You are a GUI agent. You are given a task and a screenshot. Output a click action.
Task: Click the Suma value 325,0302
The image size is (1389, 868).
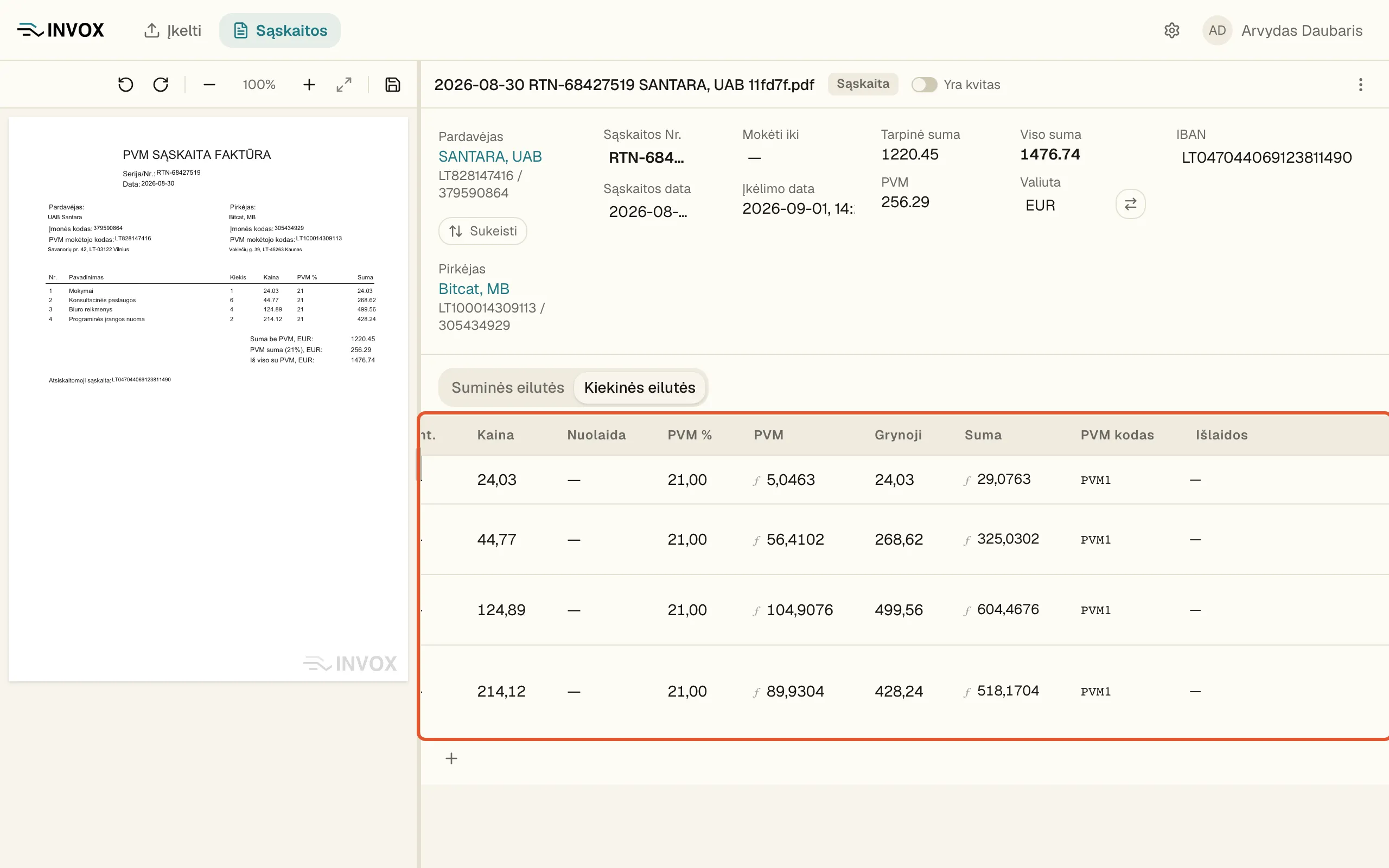(1008, 539)
